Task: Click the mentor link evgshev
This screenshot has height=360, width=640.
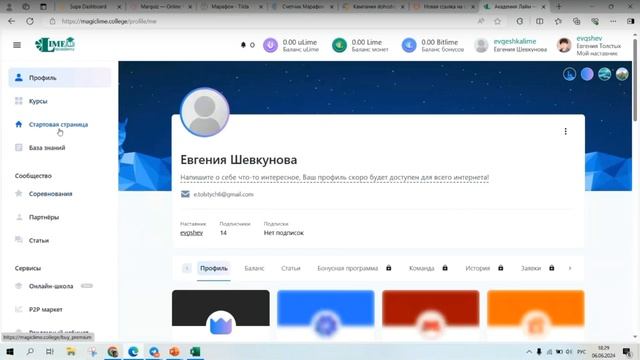Action: [x=191, y=233]
